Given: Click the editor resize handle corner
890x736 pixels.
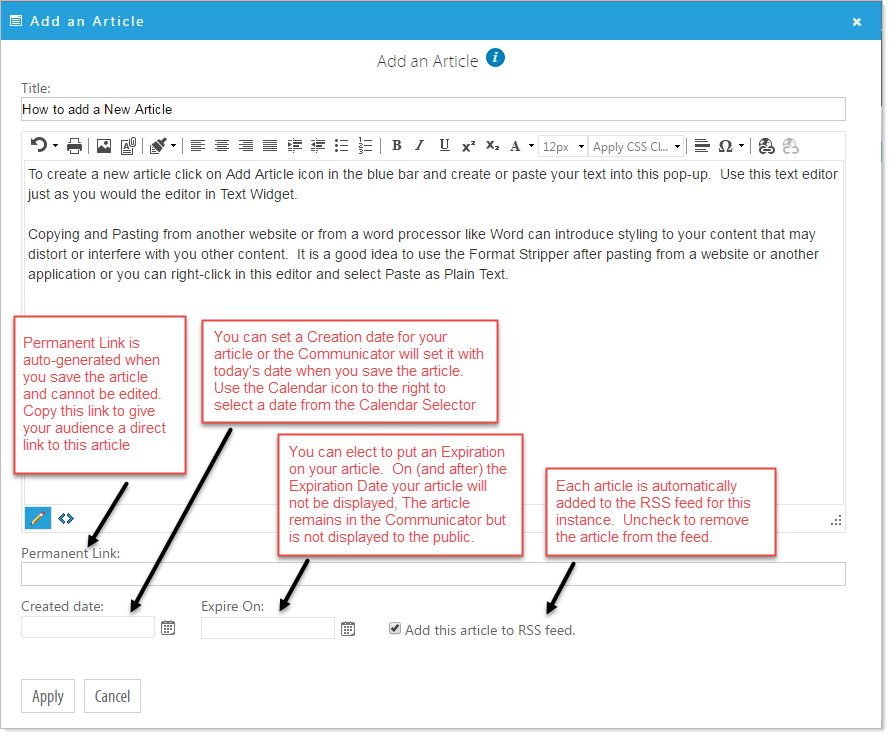Looking at the screenshot, I should 836,520.
